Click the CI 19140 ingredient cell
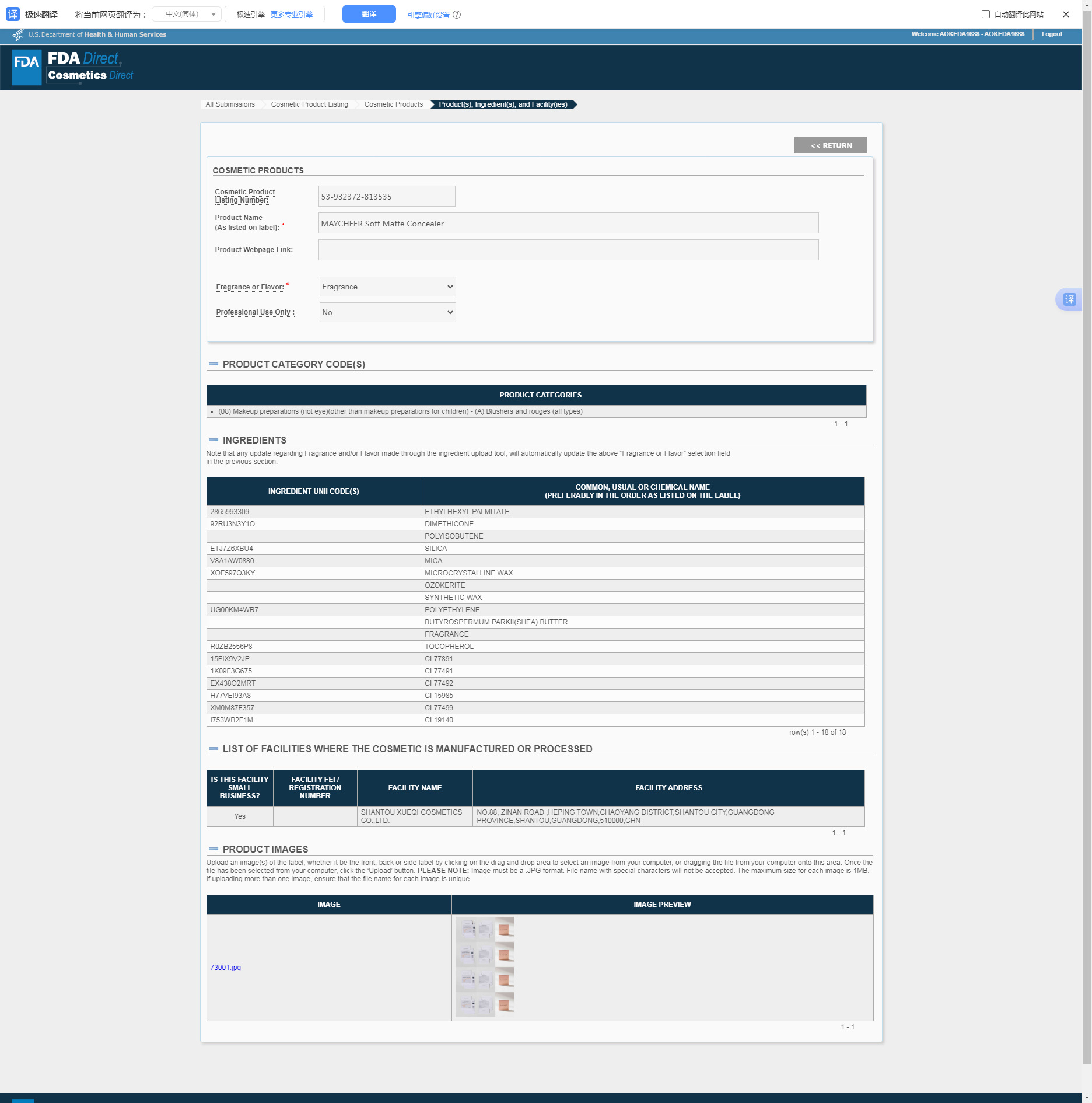Screen dimensions: 1092x1103 coord(642,720)
